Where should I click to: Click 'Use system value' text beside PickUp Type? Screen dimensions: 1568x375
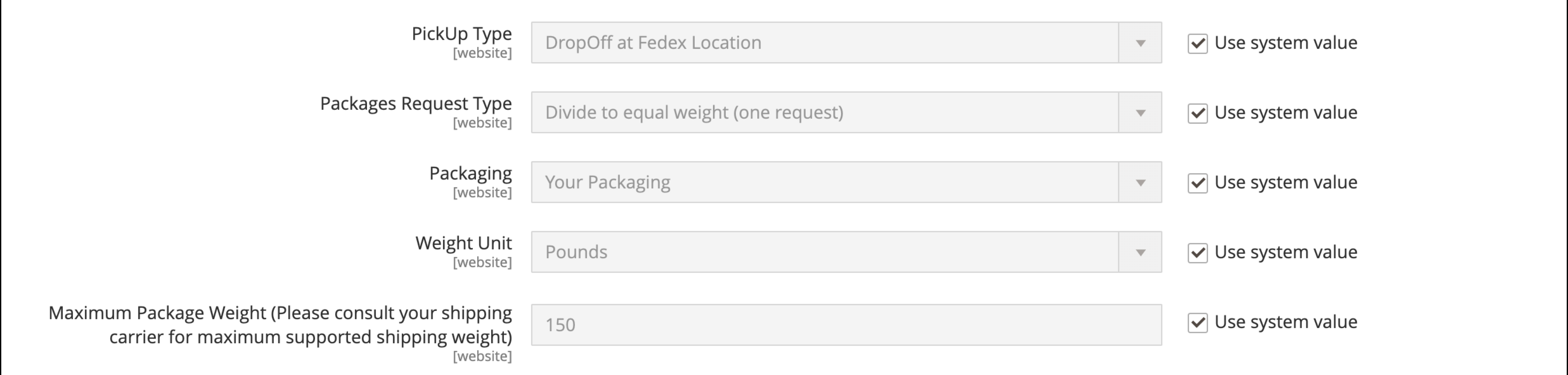tap(1286, 43)
